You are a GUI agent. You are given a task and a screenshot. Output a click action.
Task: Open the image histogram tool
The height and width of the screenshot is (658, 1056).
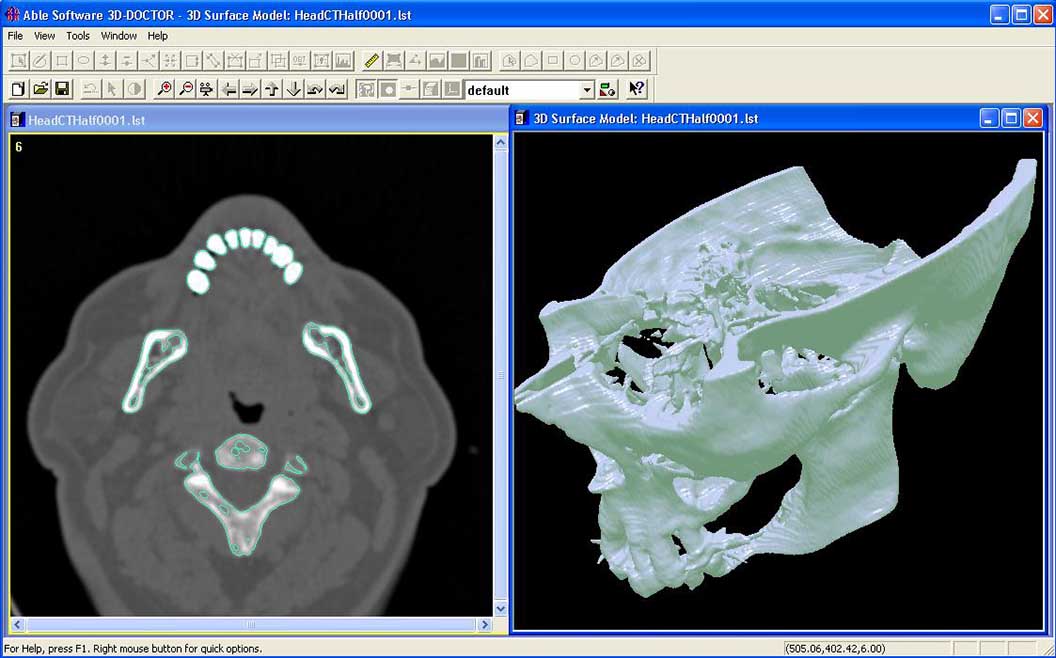[x=345, y=60]
